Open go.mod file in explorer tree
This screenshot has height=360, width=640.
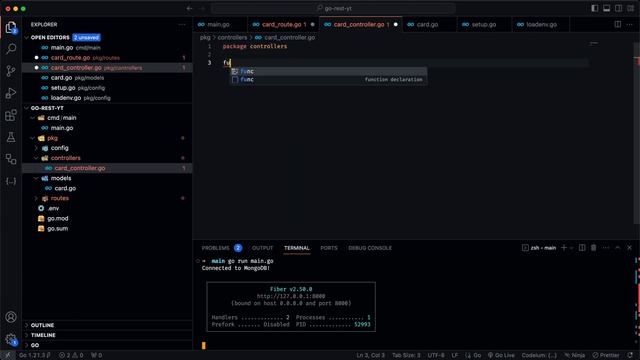click(107, 218)
